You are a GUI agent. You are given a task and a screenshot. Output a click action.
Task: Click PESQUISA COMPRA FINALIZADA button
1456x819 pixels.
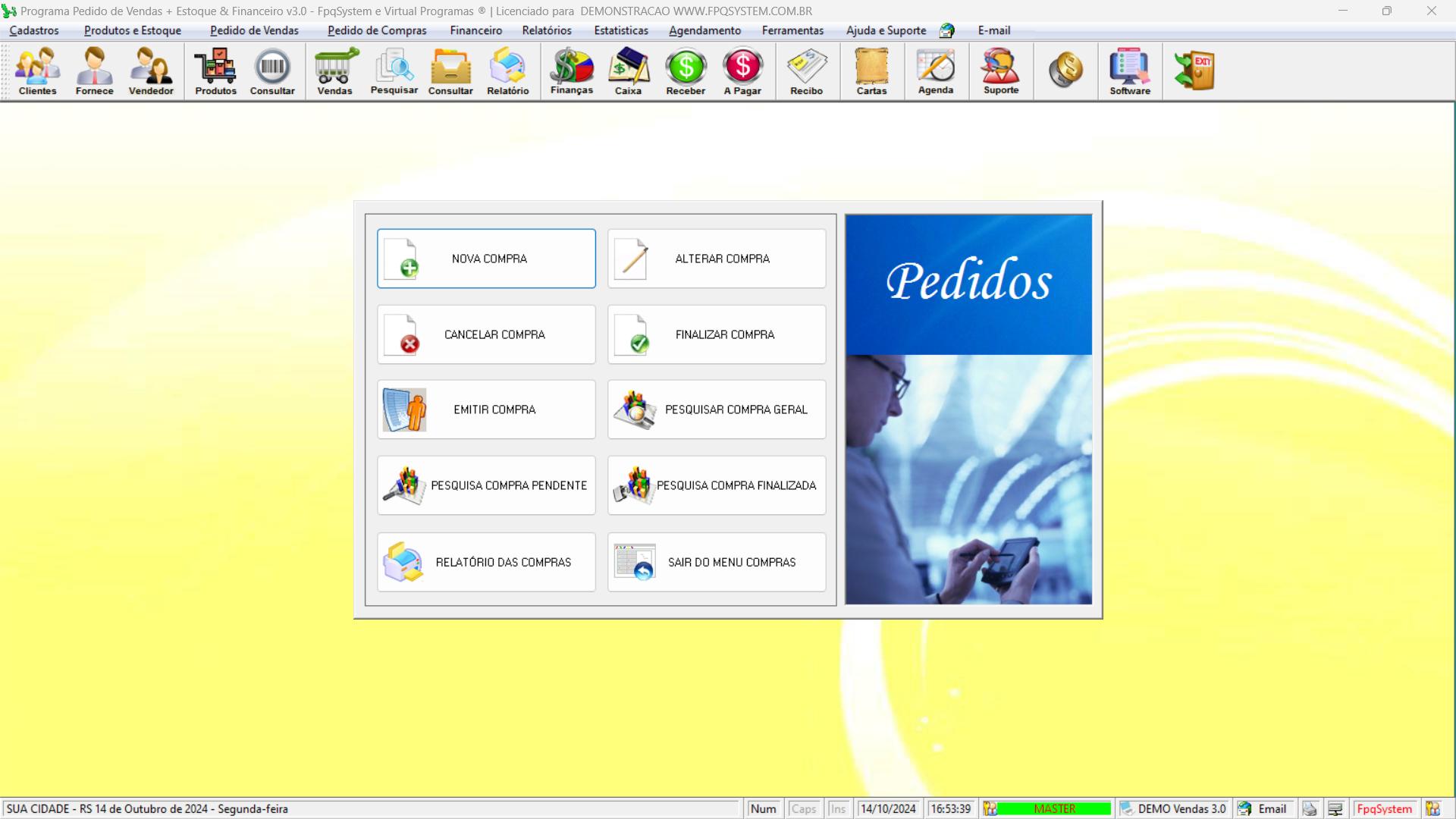pos(717,485)
